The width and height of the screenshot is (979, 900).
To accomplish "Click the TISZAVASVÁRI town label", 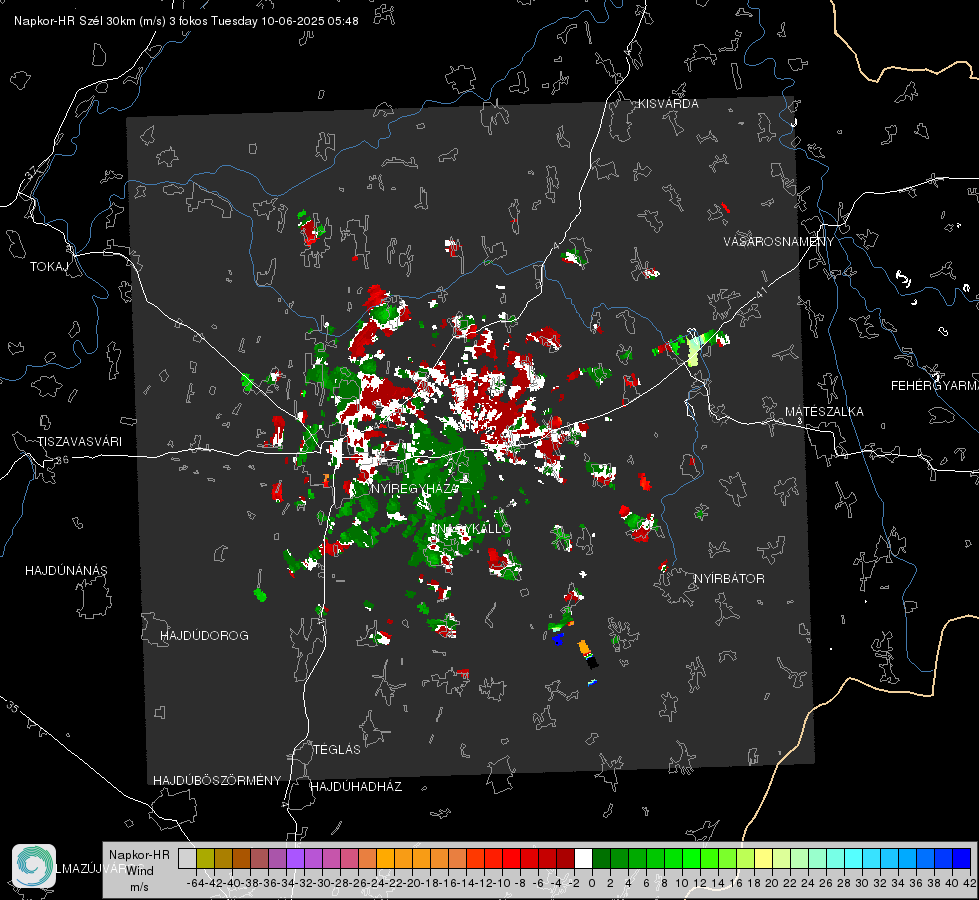I will [x=79, y=442].
